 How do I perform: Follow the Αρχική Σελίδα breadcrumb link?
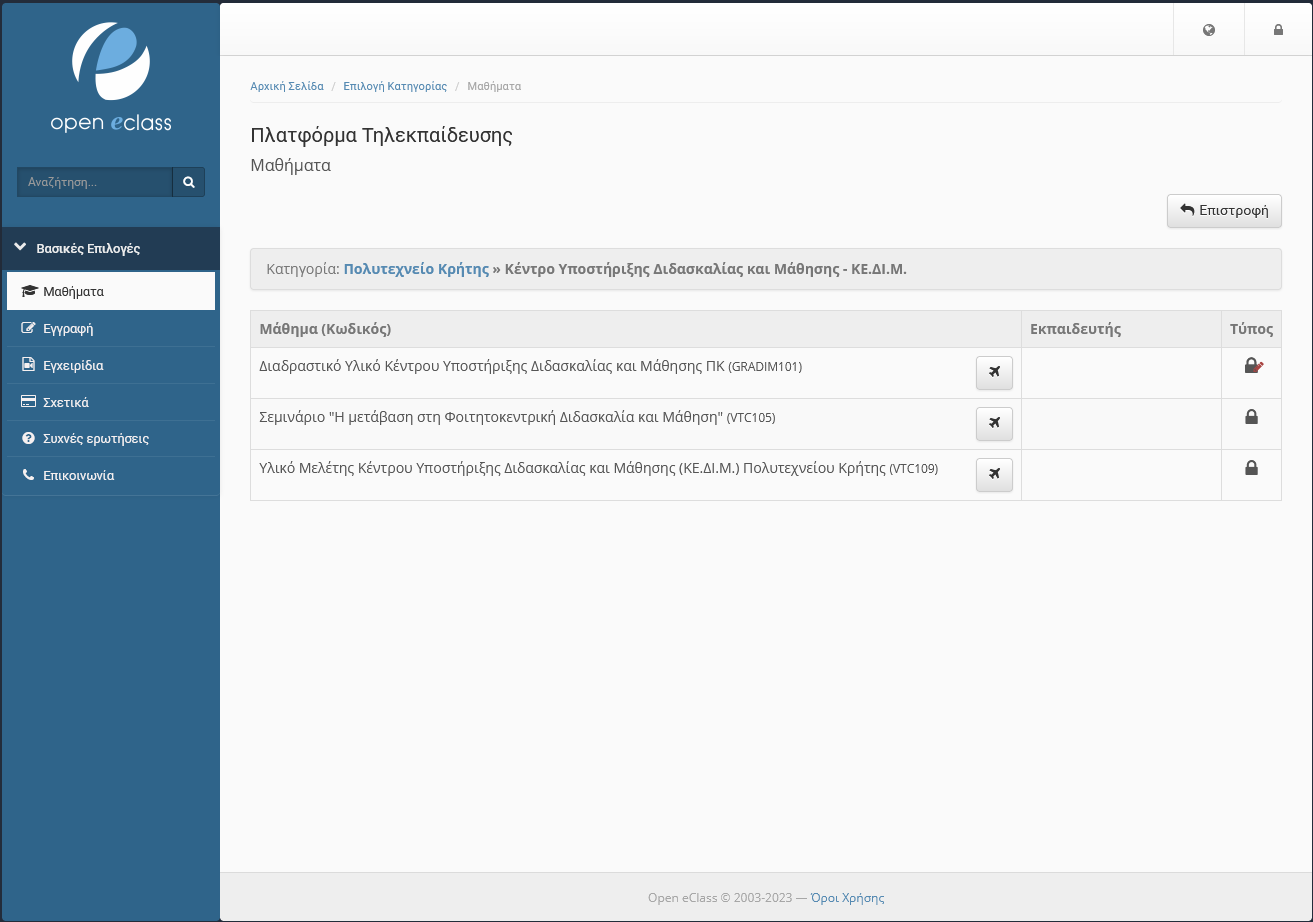pos(287,86)
